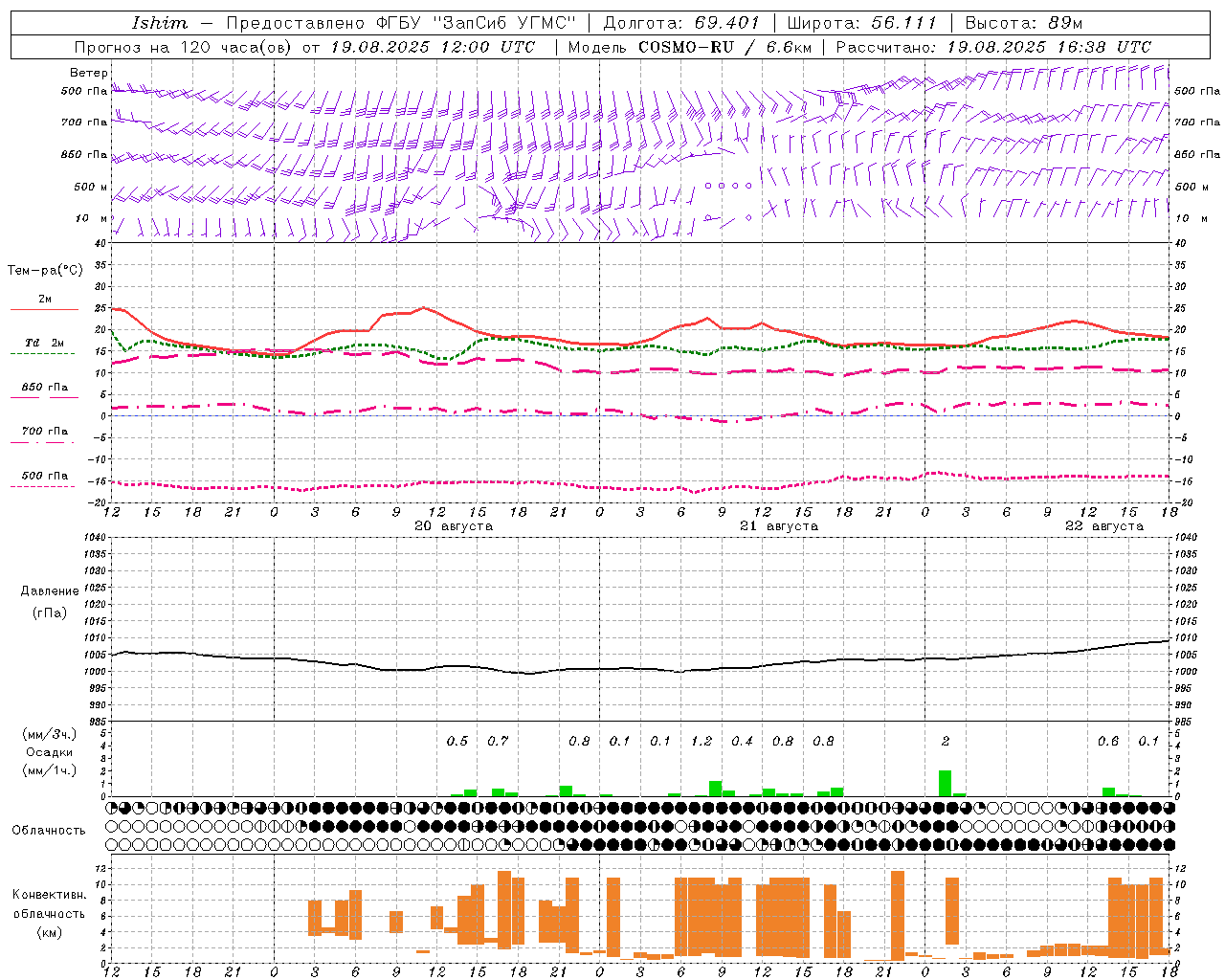Screen dimensions: 1225x980
Task: Click provider name "ЗапСиб УГМС" in header
Action: point(504,23)
